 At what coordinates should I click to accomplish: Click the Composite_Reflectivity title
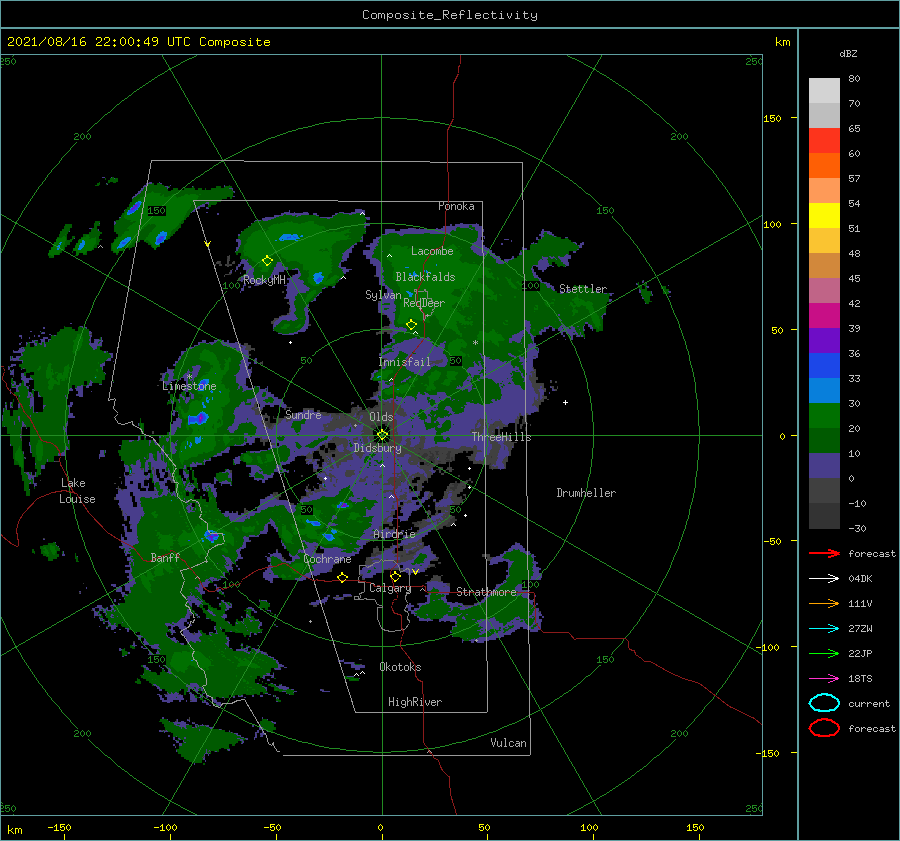point(450,15)
